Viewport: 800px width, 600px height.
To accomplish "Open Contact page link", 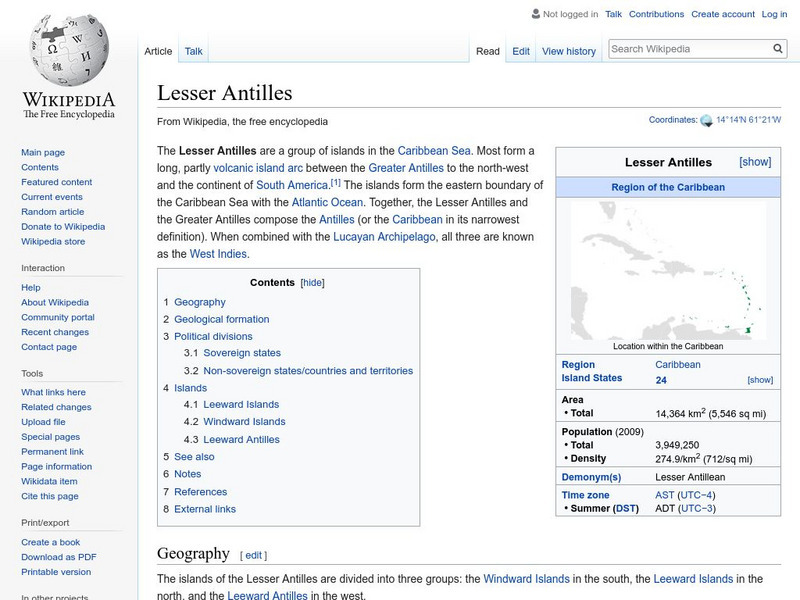I will pyautogui.click(x=49, y=347).
